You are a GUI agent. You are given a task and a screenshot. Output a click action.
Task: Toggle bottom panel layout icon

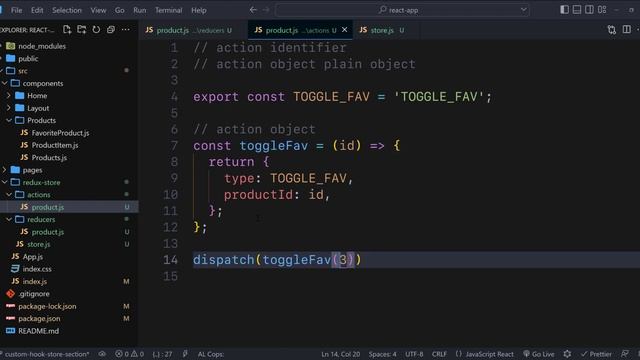point(577,9)
